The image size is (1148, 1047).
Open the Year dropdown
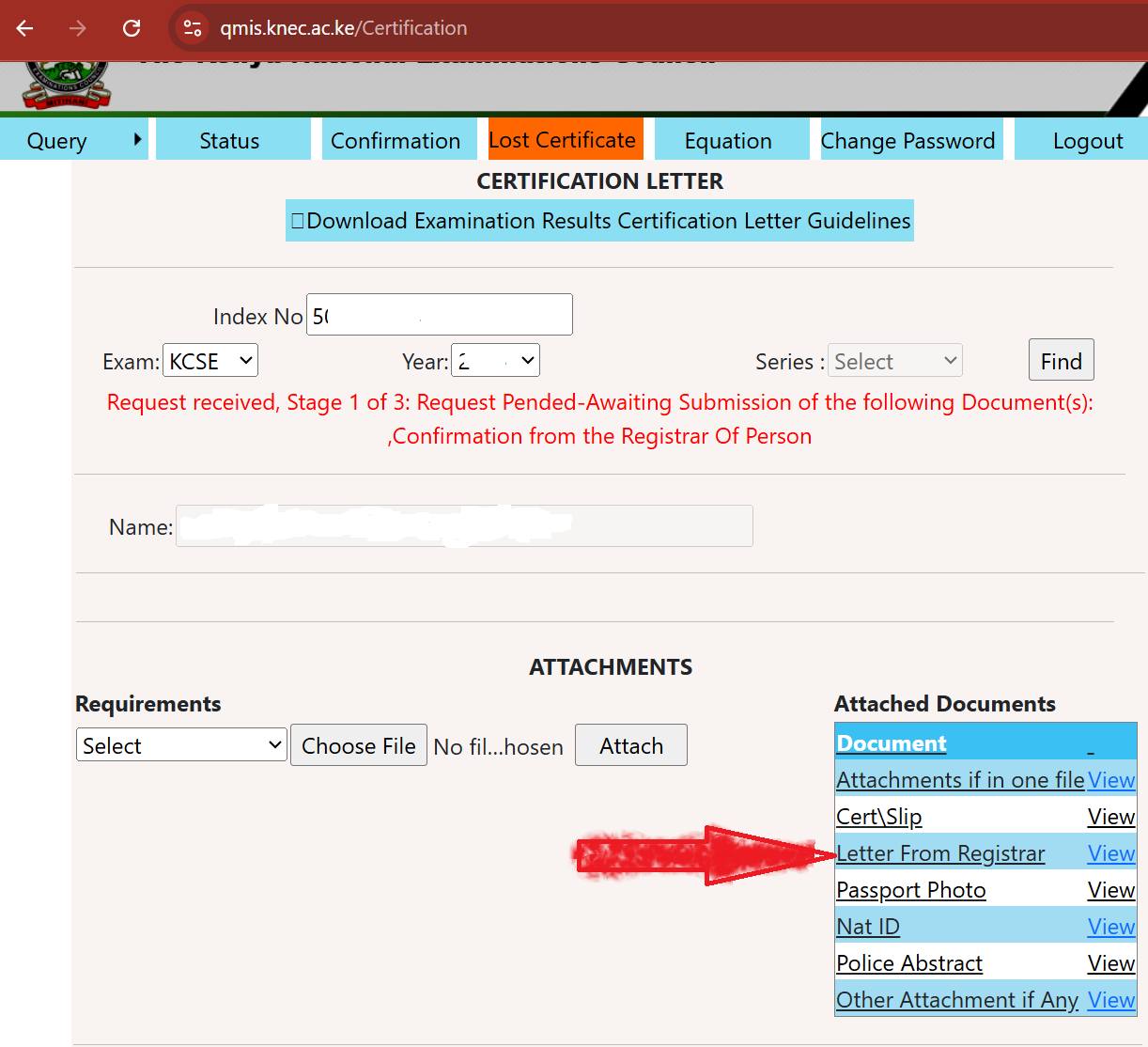[x=495, y=361]
